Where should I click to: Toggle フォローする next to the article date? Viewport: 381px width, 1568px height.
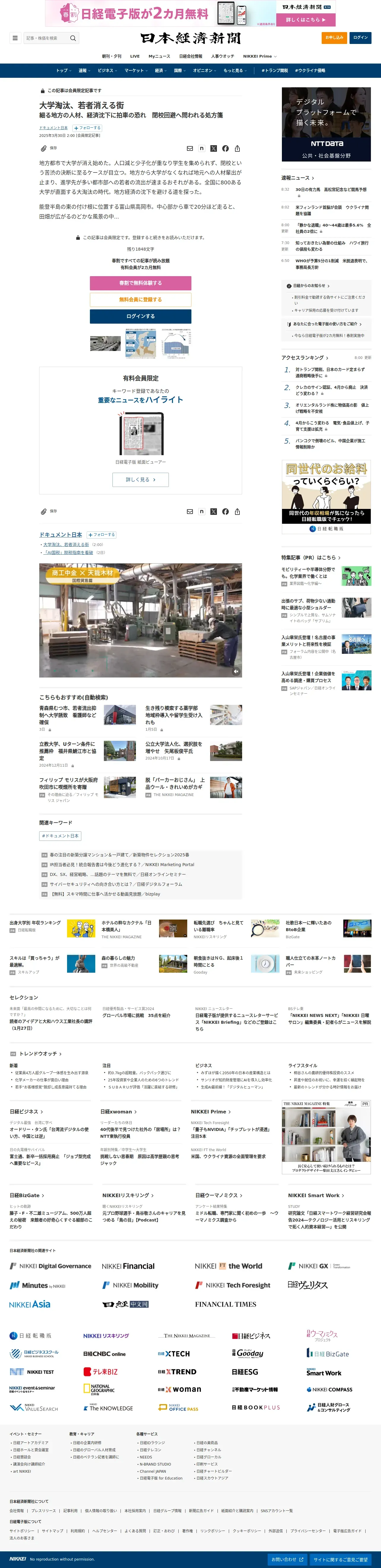tap(87, 128)
